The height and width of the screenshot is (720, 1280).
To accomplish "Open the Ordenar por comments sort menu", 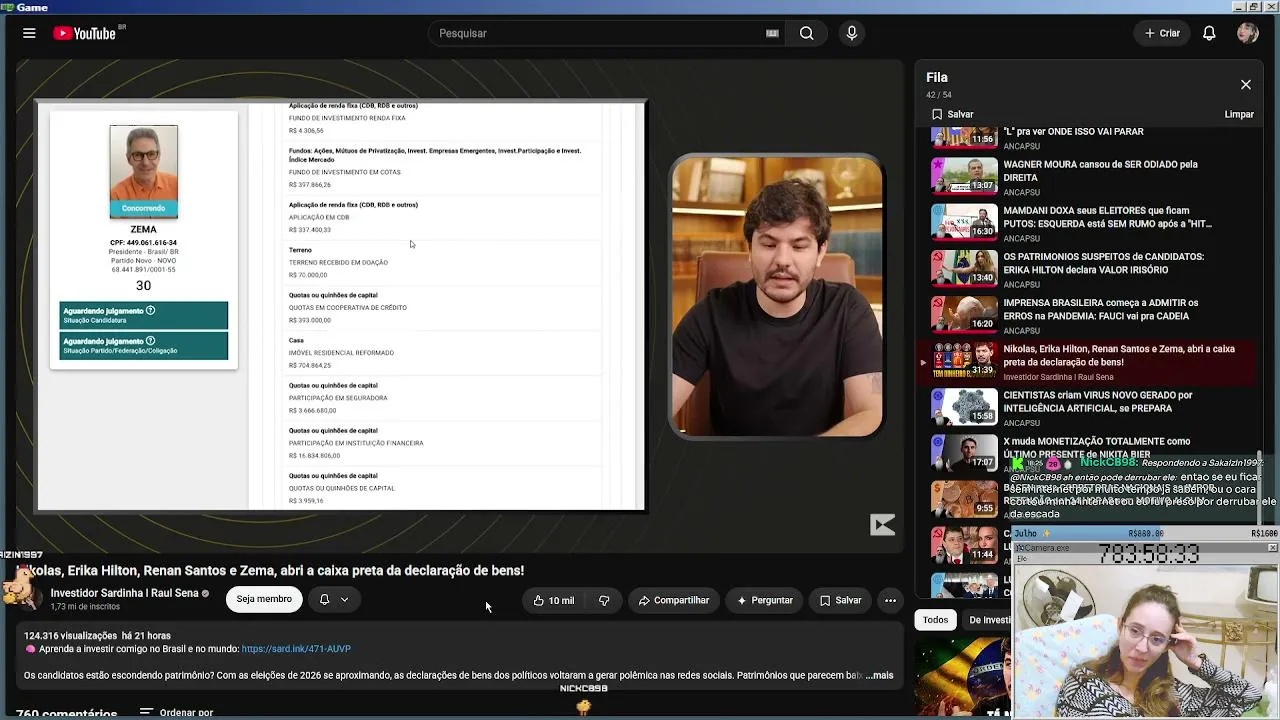I will tap(176, 713).
